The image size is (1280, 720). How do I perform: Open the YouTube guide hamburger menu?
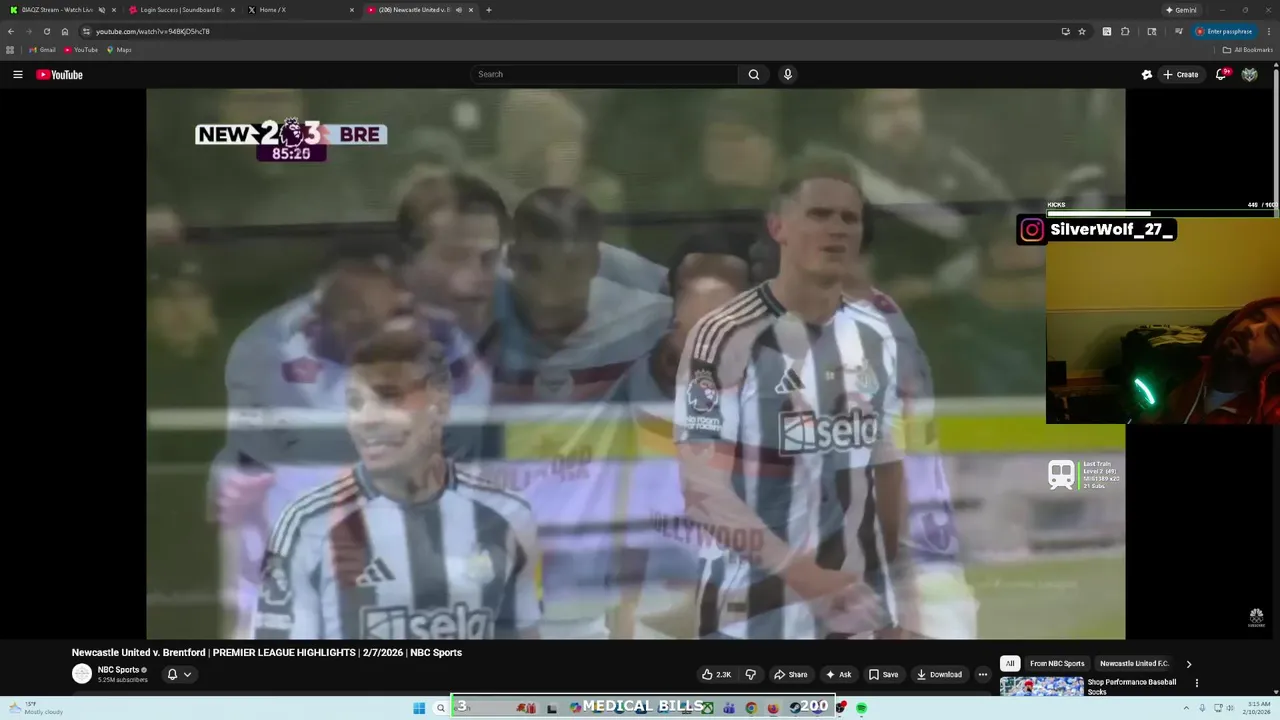pyautogui.click(x=17, y=74)
